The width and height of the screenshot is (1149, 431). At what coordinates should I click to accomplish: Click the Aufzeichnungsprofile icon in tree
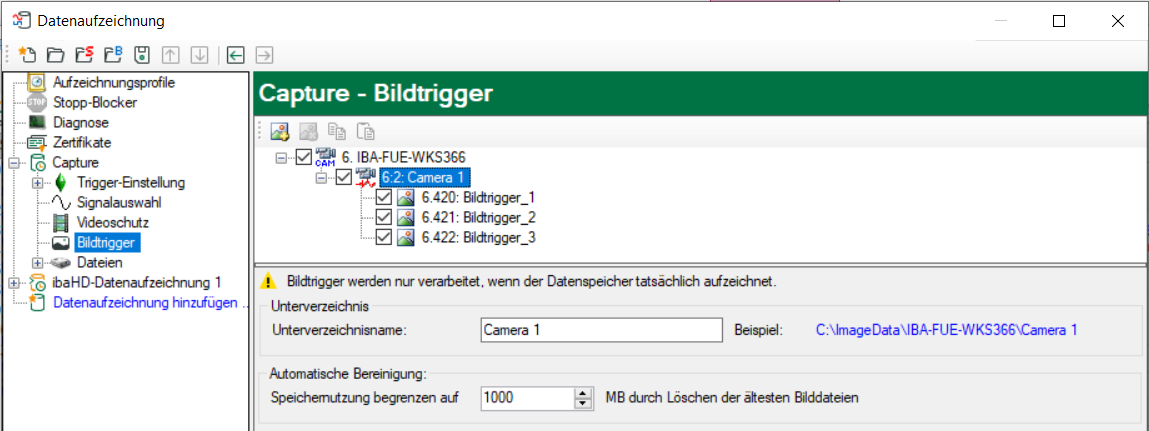[37, 82]
